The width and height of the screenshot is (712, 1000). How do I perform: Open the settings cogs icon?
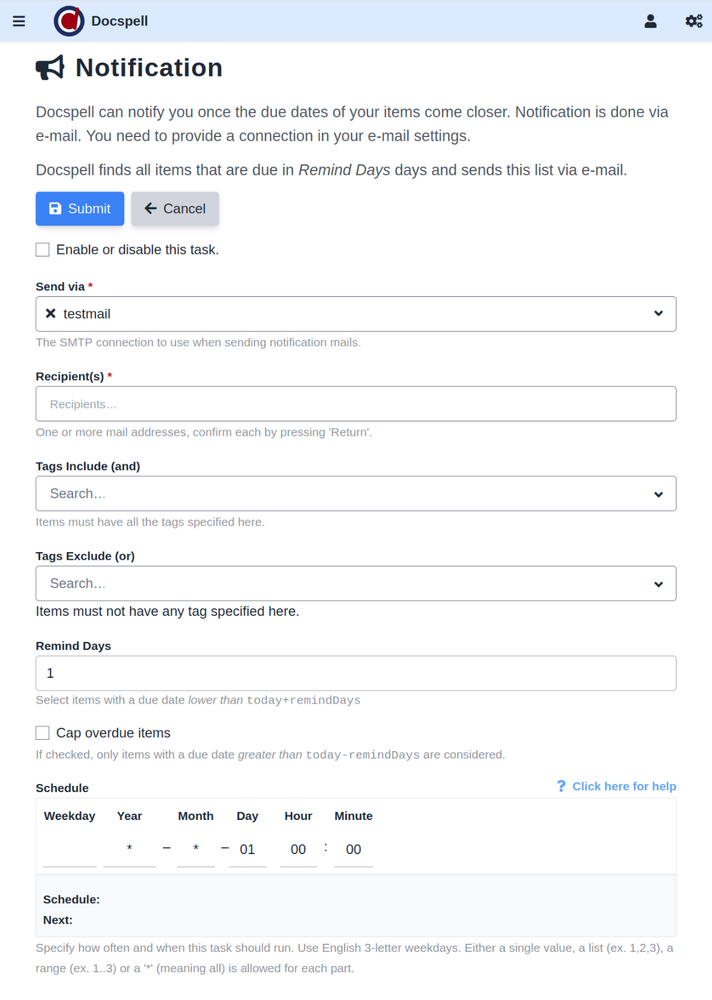(x=693, y=21)
